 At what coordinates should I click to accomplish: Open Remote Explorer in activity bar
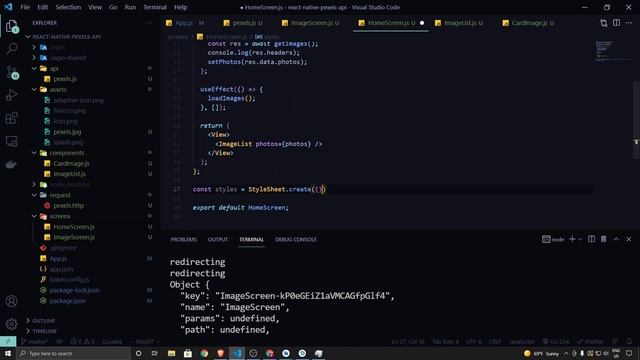11,141
